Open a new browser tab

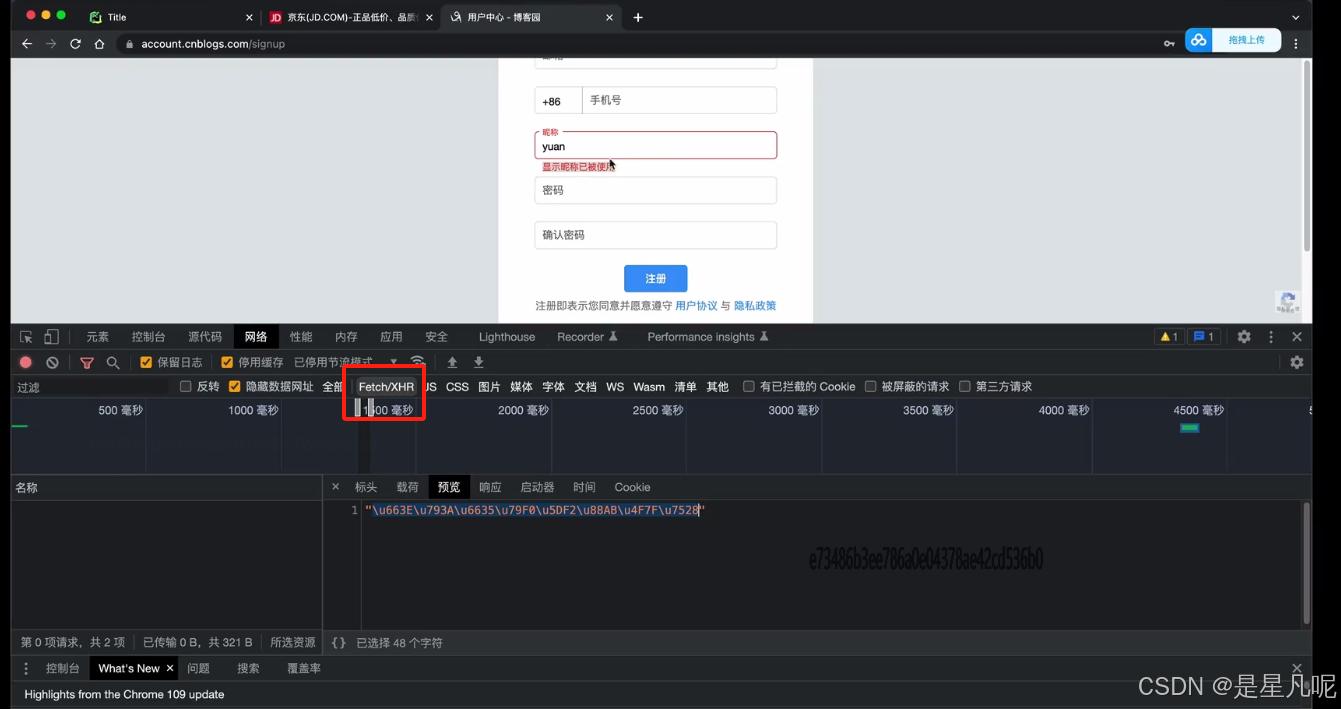[x=638, y=17]
